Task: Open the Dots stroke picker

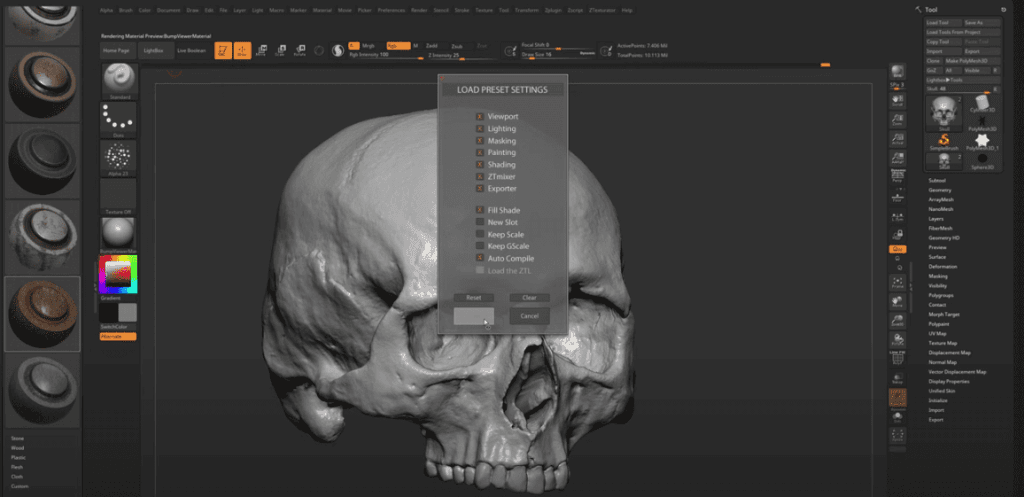Action: pyautogui.click(x=120, y=118)
